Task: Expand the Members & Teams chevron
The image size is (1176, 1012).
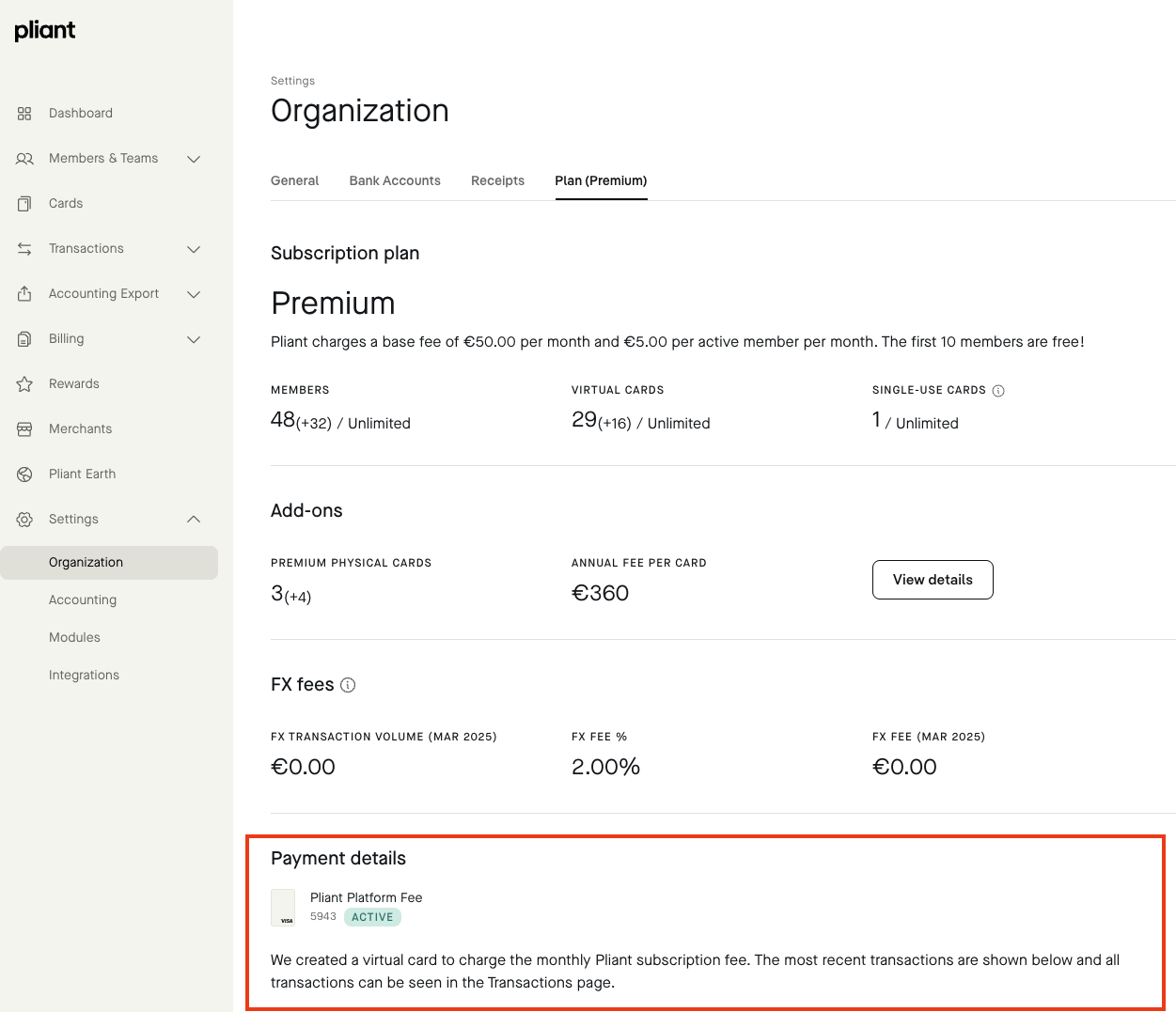Action: point(194,159)
